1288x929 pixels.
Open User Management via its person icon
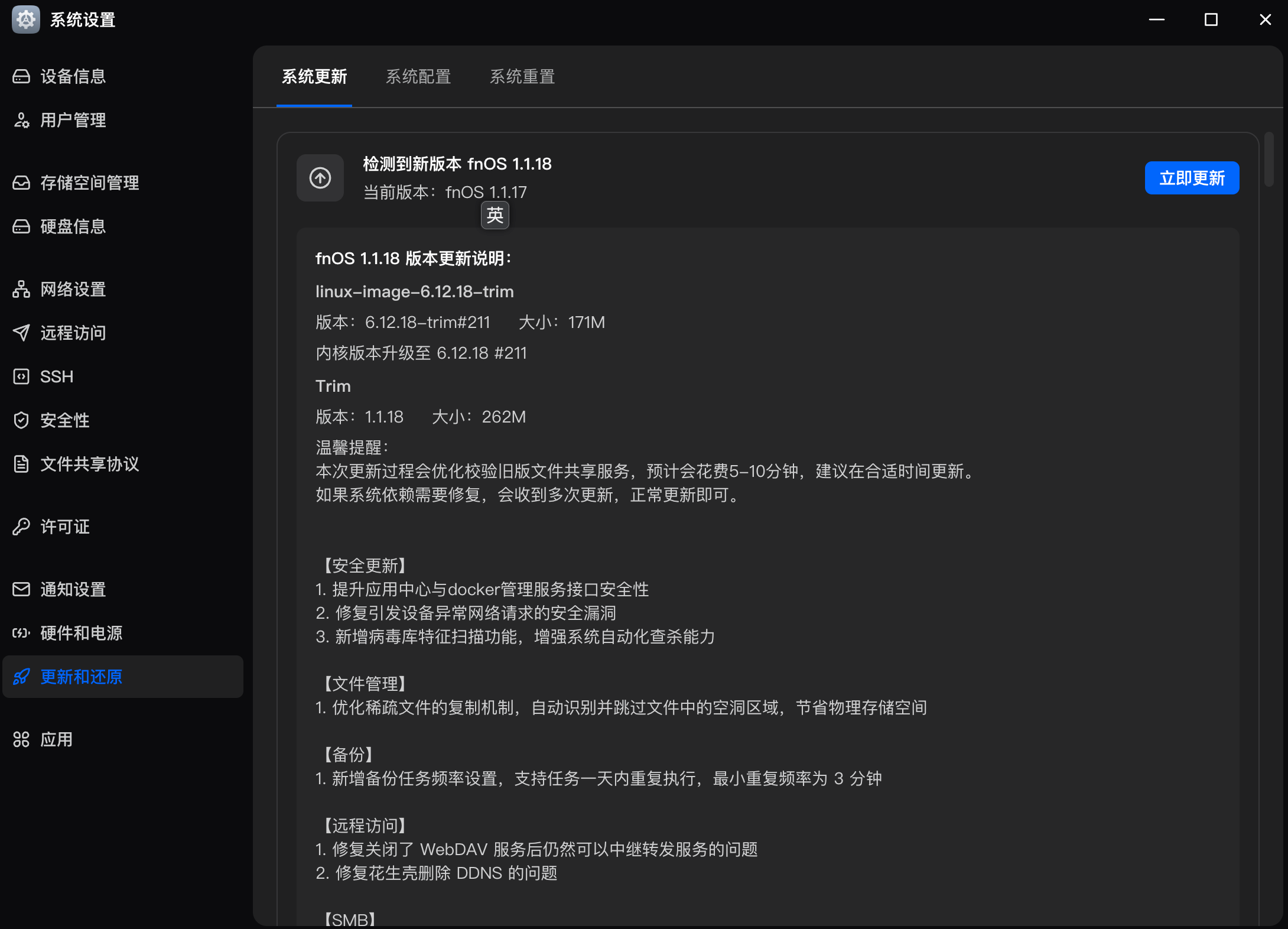coord(21,121)
